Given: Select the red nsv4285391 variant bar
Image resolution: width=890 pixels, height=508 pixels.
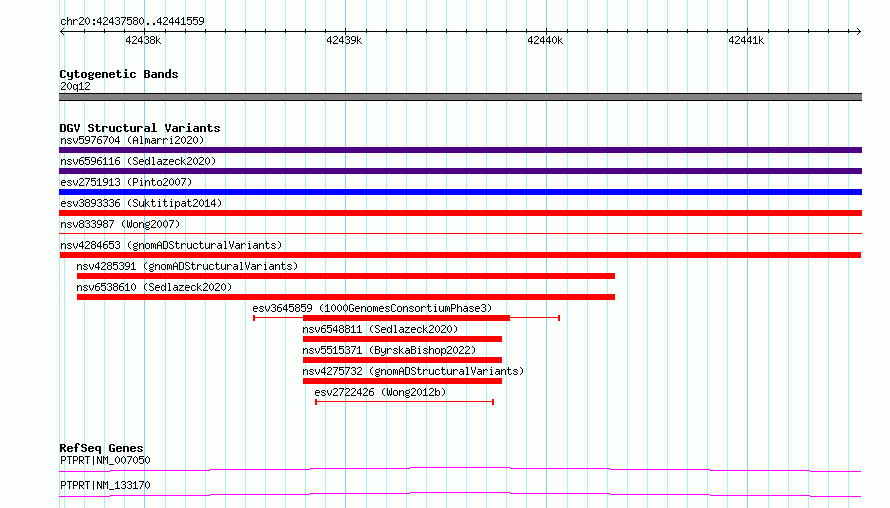Looking at the screenshot, I should (x=346, y=276).
